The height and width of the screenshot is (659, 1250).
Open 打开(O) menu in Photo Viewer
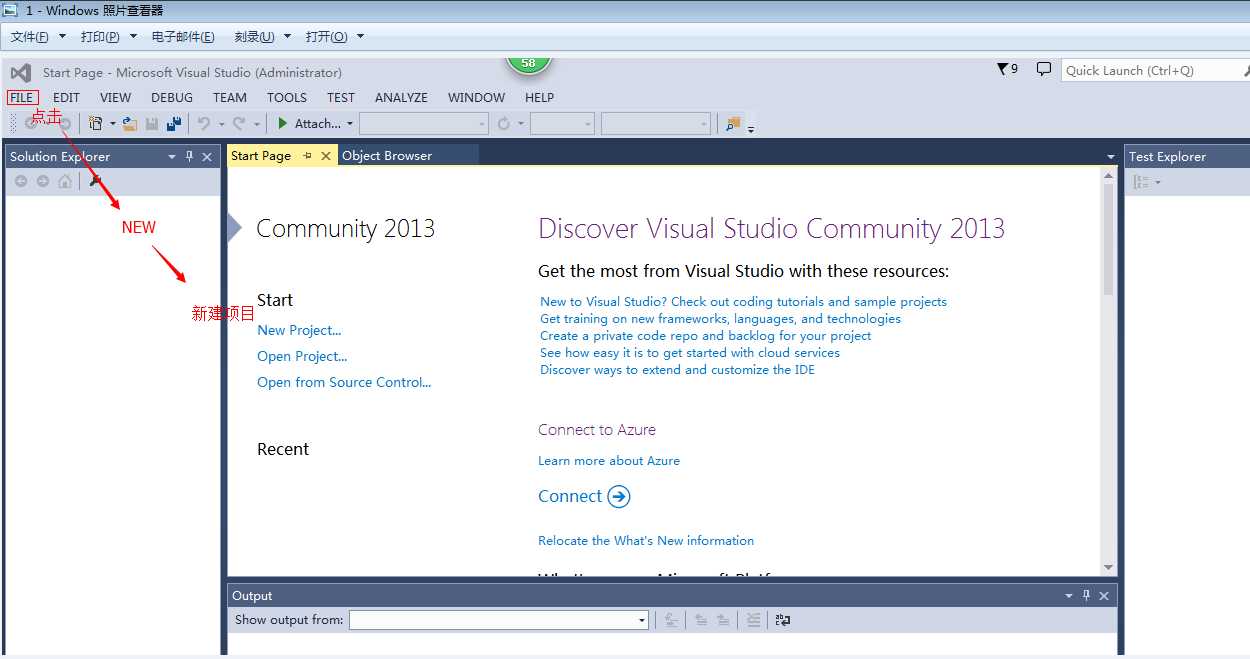335,37
